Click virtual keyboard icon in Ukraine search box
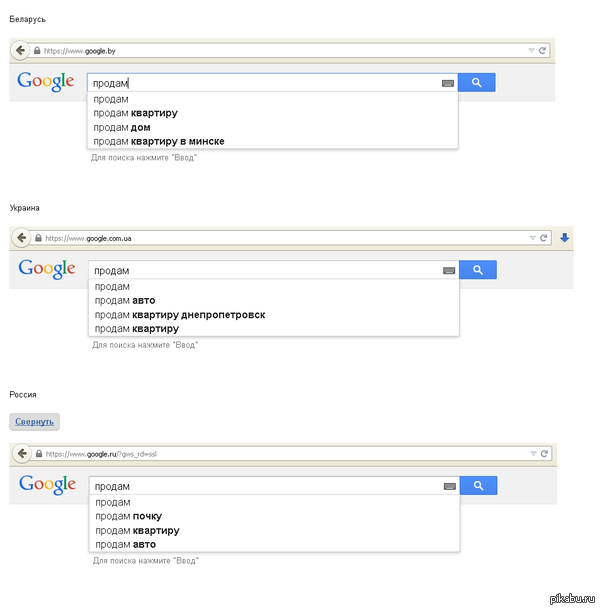This screenshot has height=610, width=600. [x=449, y=270]
